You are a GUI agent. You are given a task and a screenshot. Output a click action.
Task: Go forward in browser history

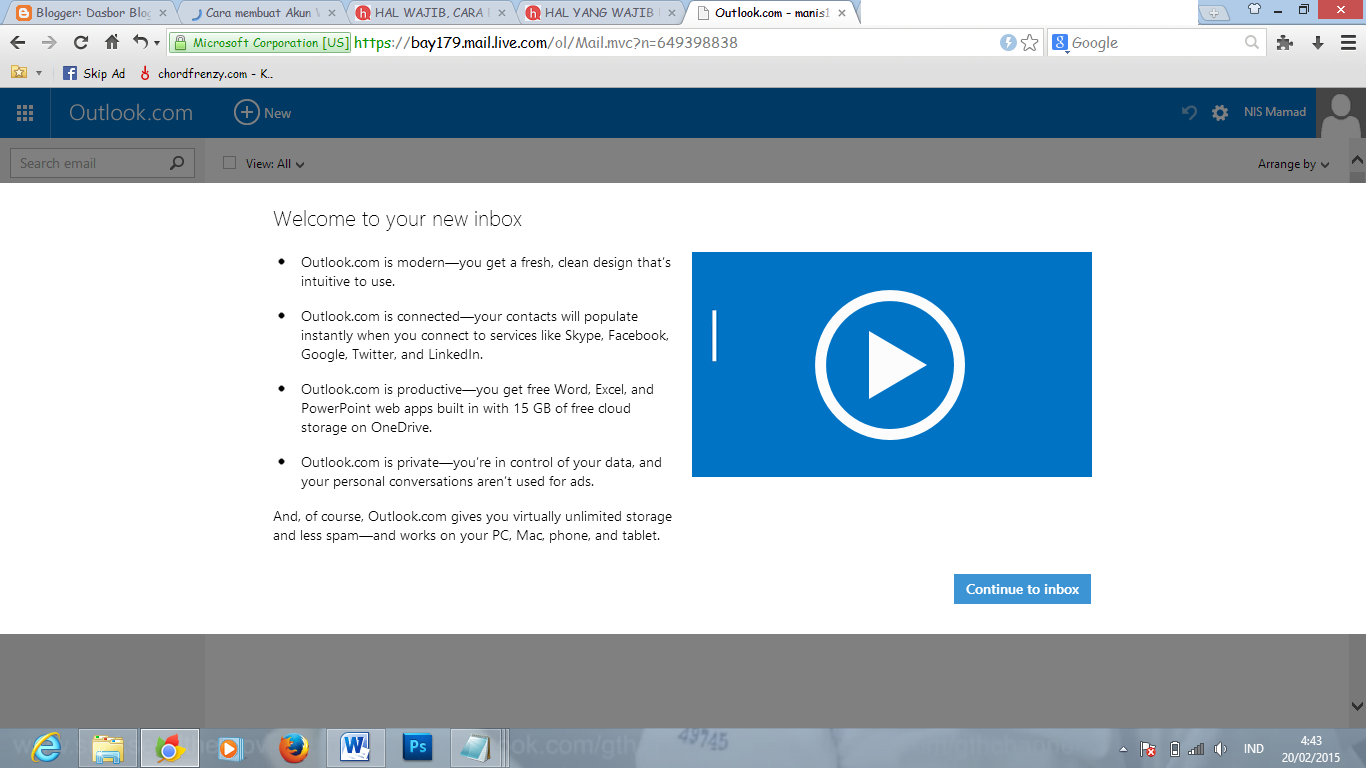tap(50, 43)
